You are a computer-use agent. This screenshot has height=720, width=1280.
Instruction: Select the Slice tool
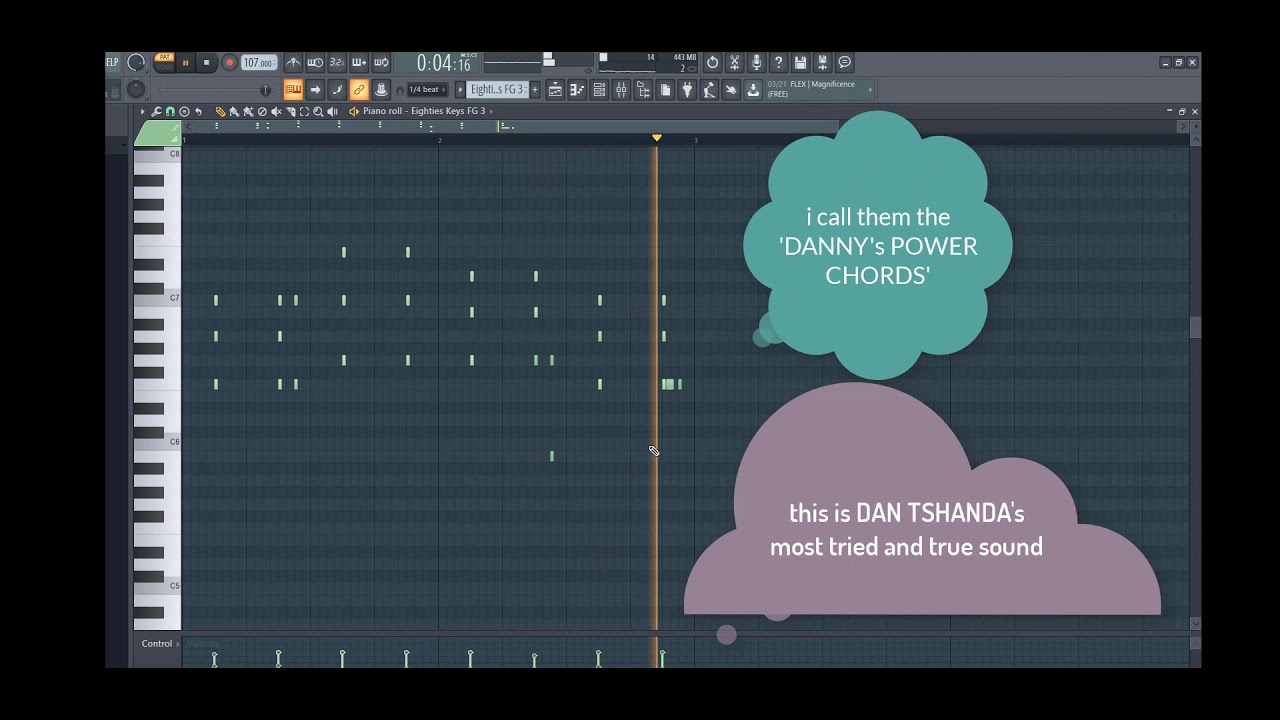point(290,111)
